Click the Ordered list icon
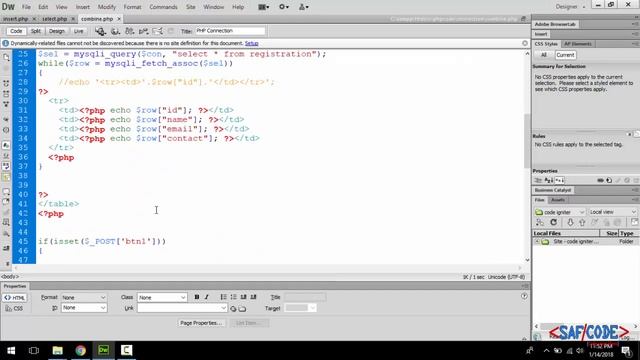Viewport: 640px width, 360px height. [x=233, y=297]
